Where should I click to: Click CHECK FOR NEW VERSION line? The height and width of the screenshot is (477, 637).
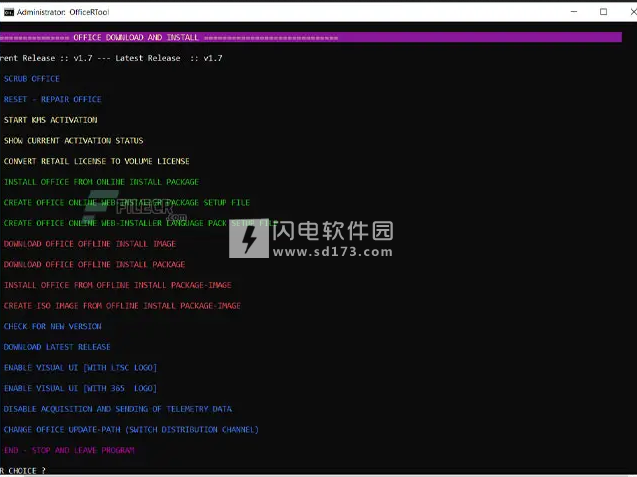tap(52, 327)
